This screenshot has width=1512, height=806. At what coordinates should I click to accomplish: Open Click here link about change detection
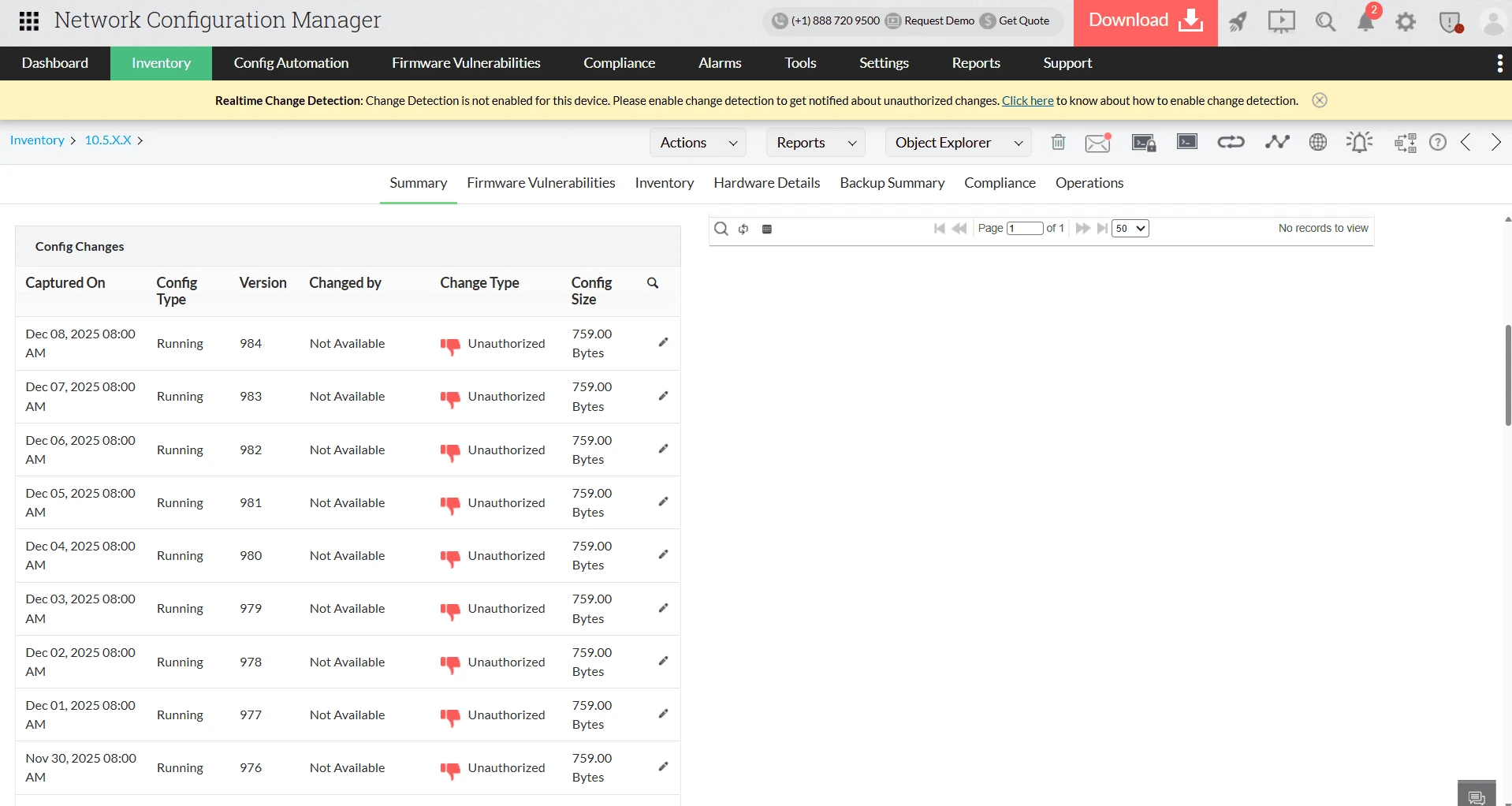click(1026, 100)
